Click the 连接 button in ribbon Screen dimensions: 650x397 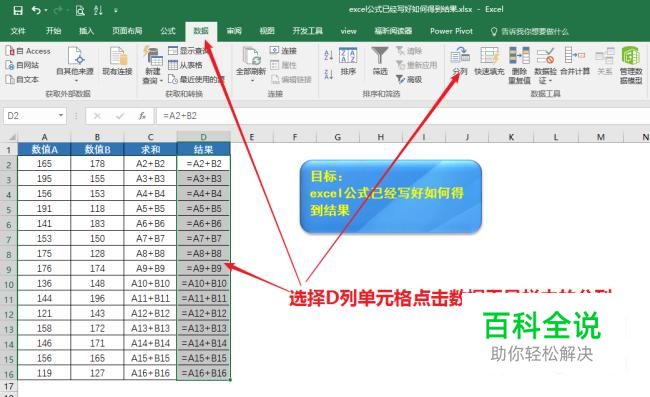(x=283, y=51)
